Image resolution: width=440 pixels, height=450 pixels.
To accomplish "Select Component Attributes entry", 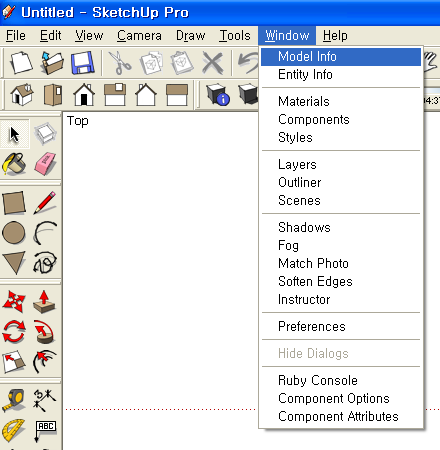I will 341,417.
